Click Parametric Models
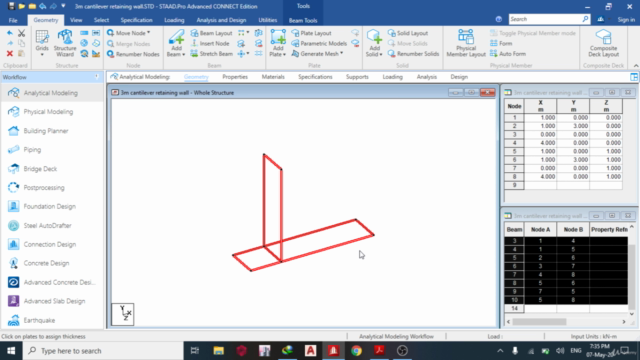Viewport: 640px width, 360px height. (x=319, y=43)
